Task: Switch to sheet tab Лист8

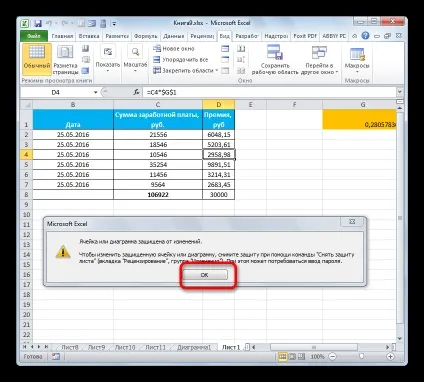Action: [x=69, y=347]
